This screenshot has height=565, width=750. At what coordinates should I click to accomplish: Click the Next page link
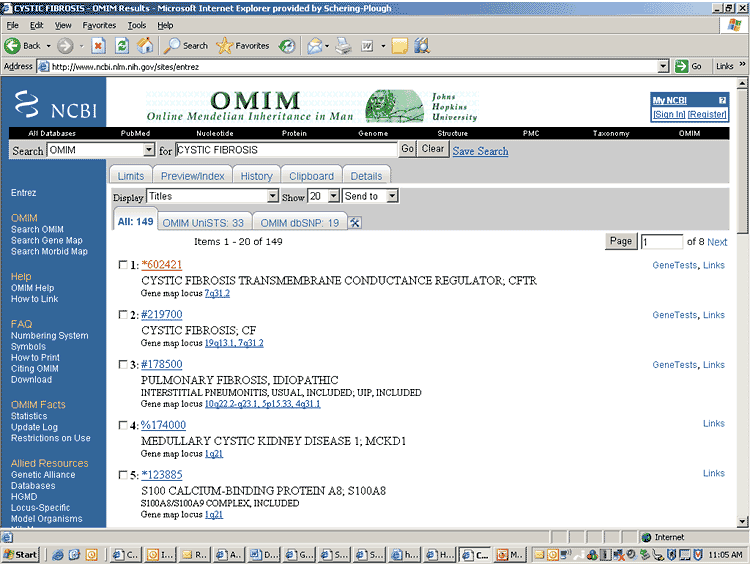coord(717,242)
